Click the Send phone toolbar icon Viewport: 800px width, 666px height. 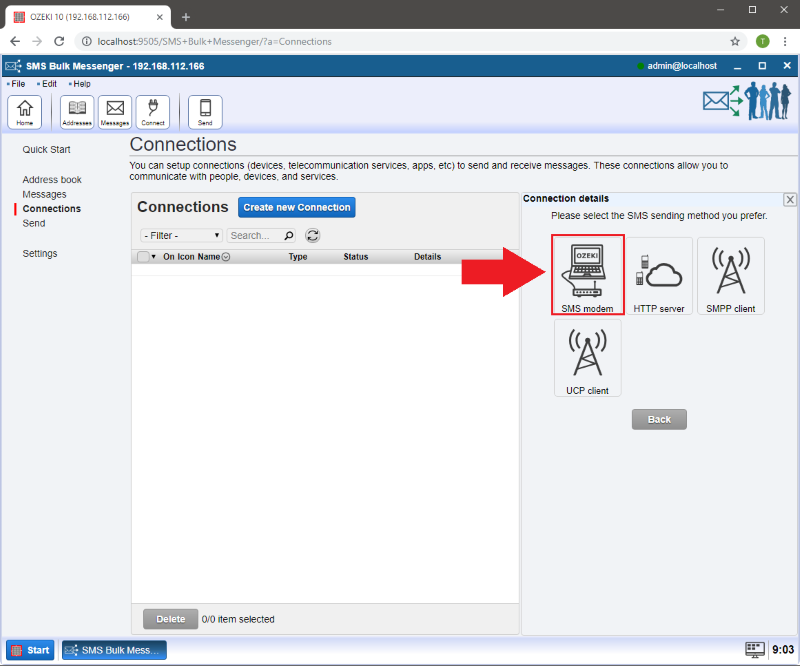205,112
